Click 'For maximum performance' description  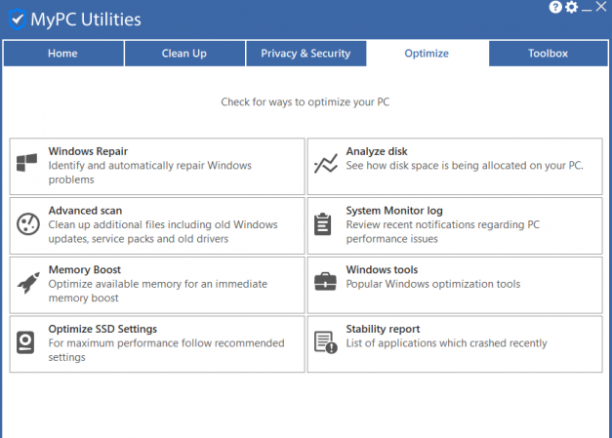[x=166, y=350]
